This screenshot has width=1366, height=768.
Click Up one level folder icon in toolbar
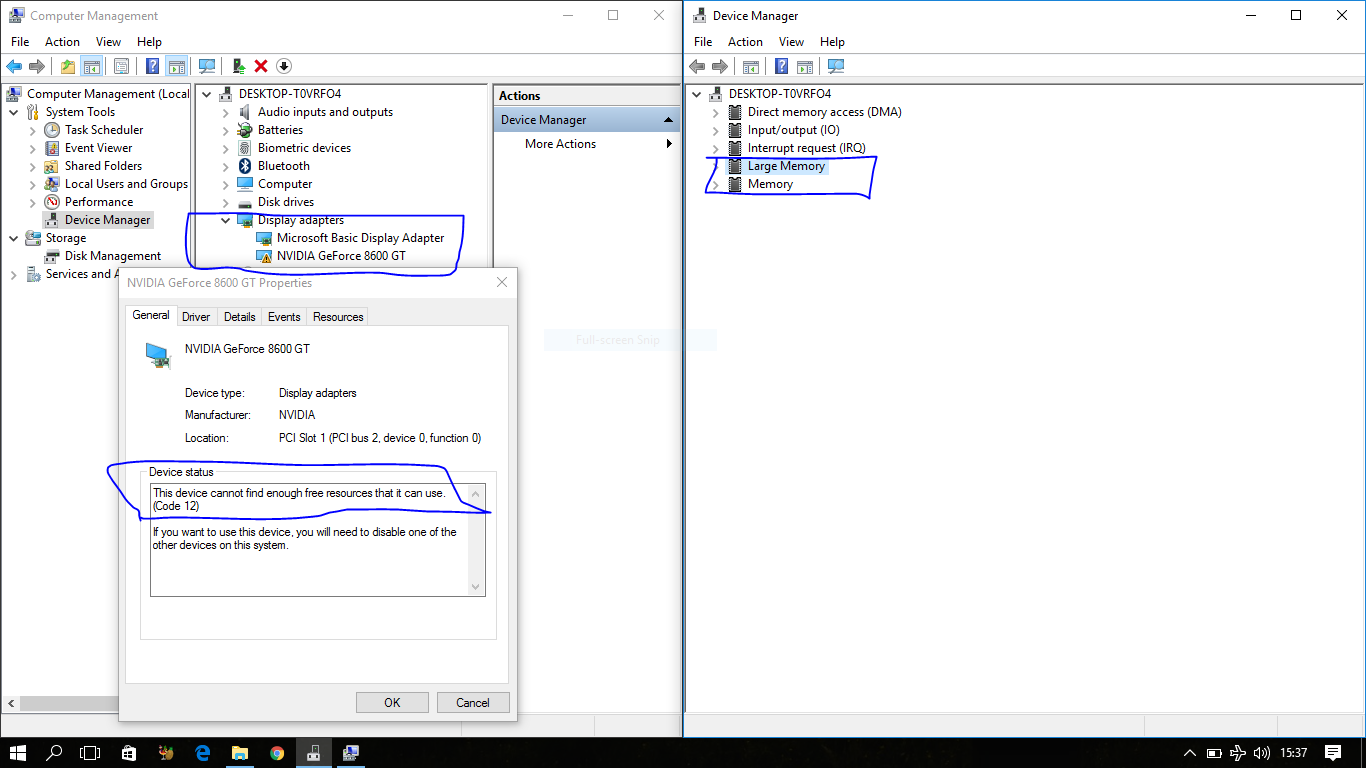coord(67,66)
